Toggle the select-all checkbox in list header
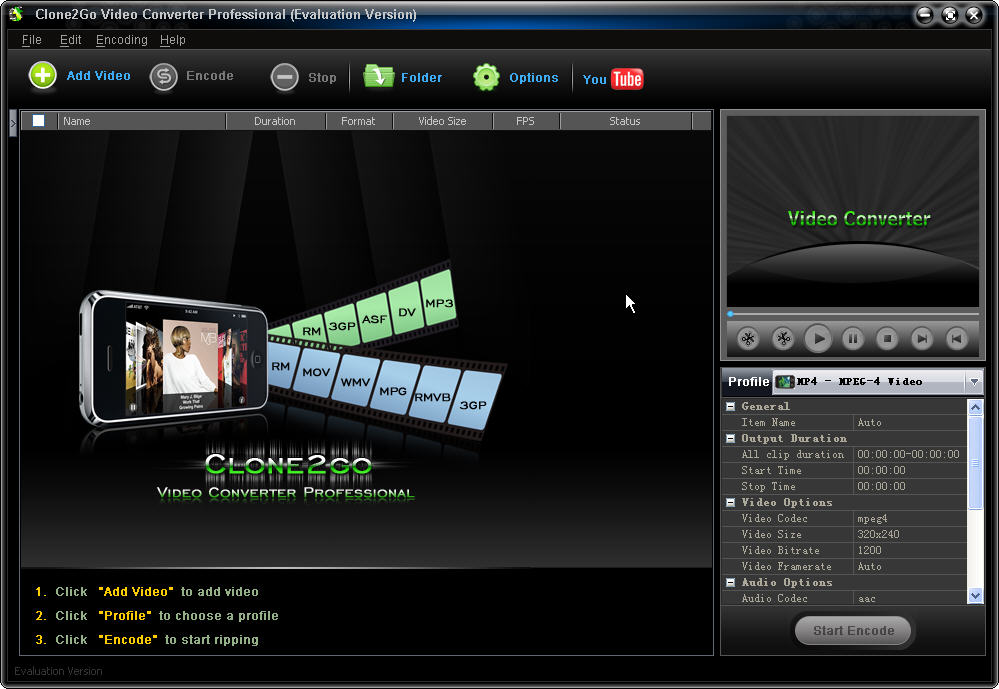The image size is (999, 689). (38, 120)
